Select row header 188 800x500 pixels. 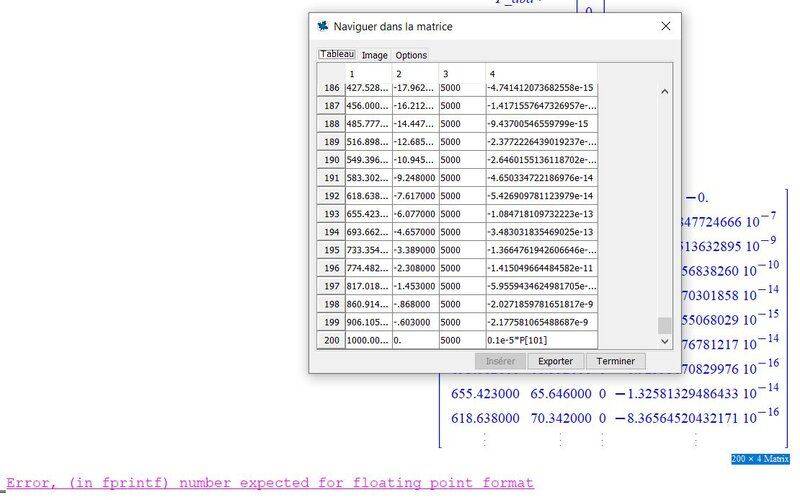pyautogui.click(x=331, y=123)
